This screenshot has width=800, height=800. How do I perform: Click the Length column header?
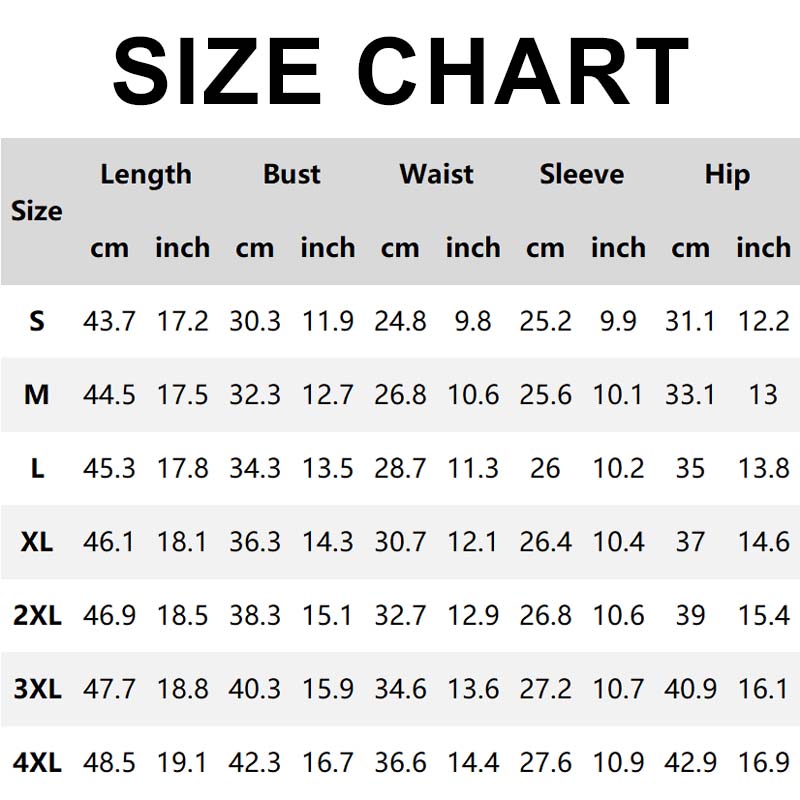coord(145,174)
